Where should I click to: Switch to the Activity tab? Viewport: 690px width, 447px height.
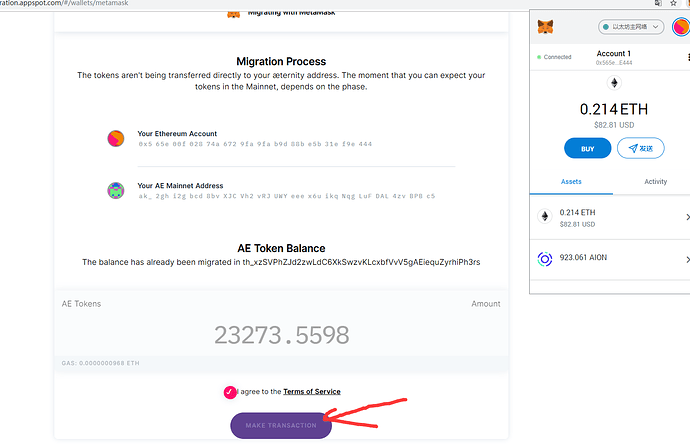point(655,182)
